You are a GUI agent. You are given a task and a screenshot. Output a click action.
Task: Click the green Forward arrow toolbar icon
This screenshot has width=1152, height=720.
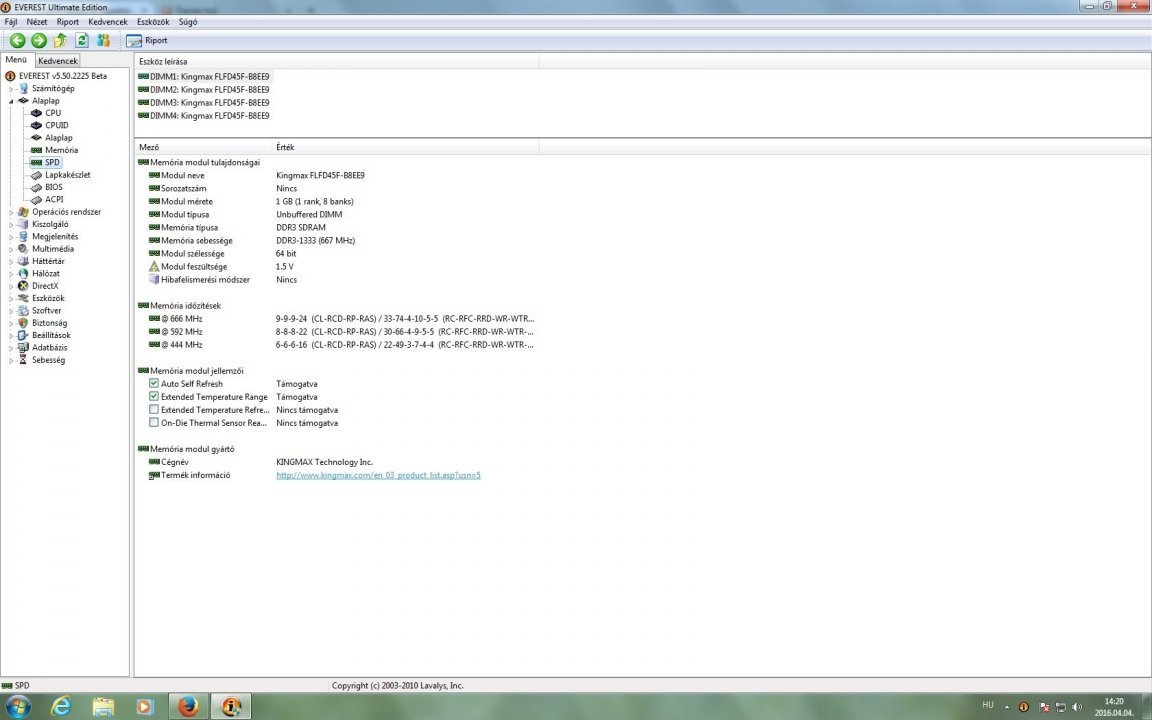[x=39, y=40]
